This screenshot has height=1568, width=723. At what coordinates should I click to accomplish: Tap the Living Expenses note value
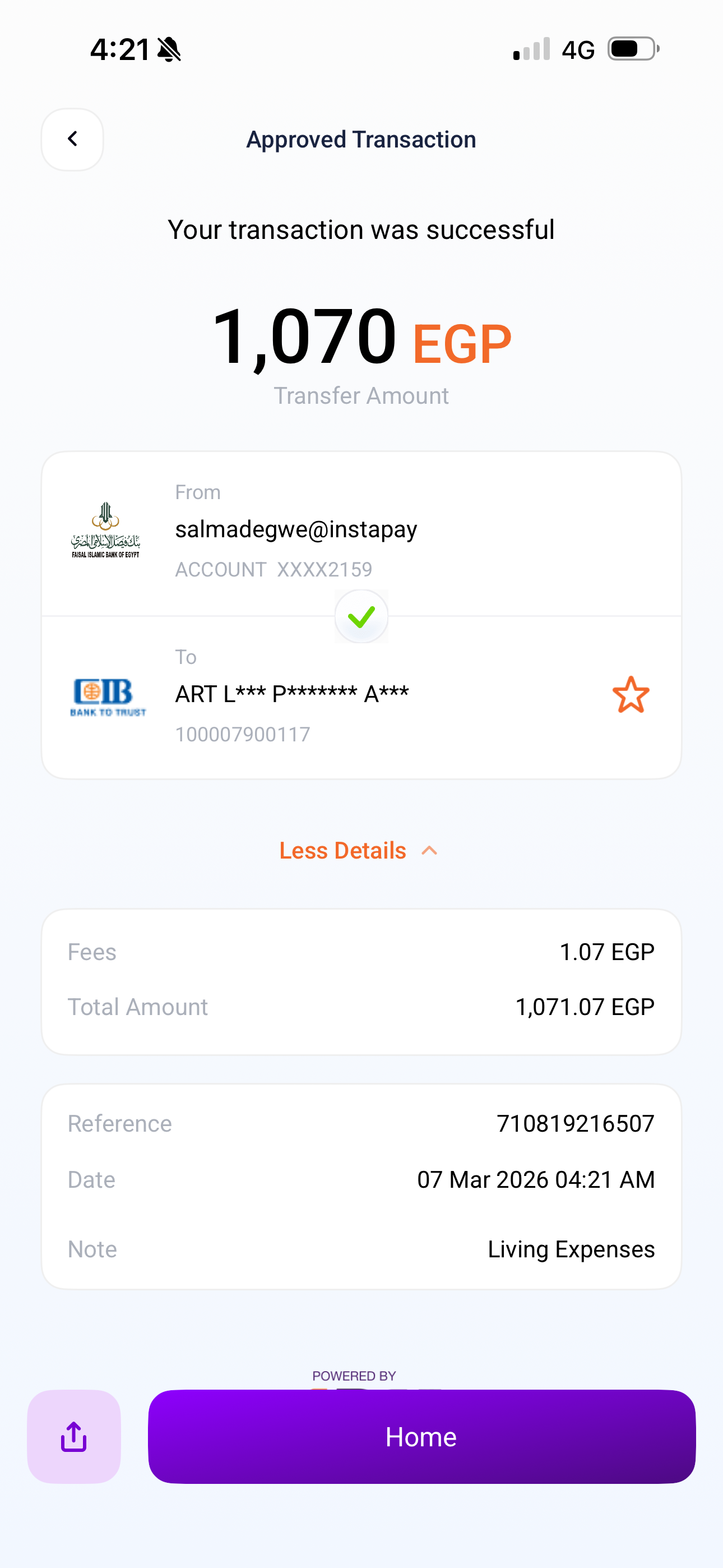coord(571,1249)
